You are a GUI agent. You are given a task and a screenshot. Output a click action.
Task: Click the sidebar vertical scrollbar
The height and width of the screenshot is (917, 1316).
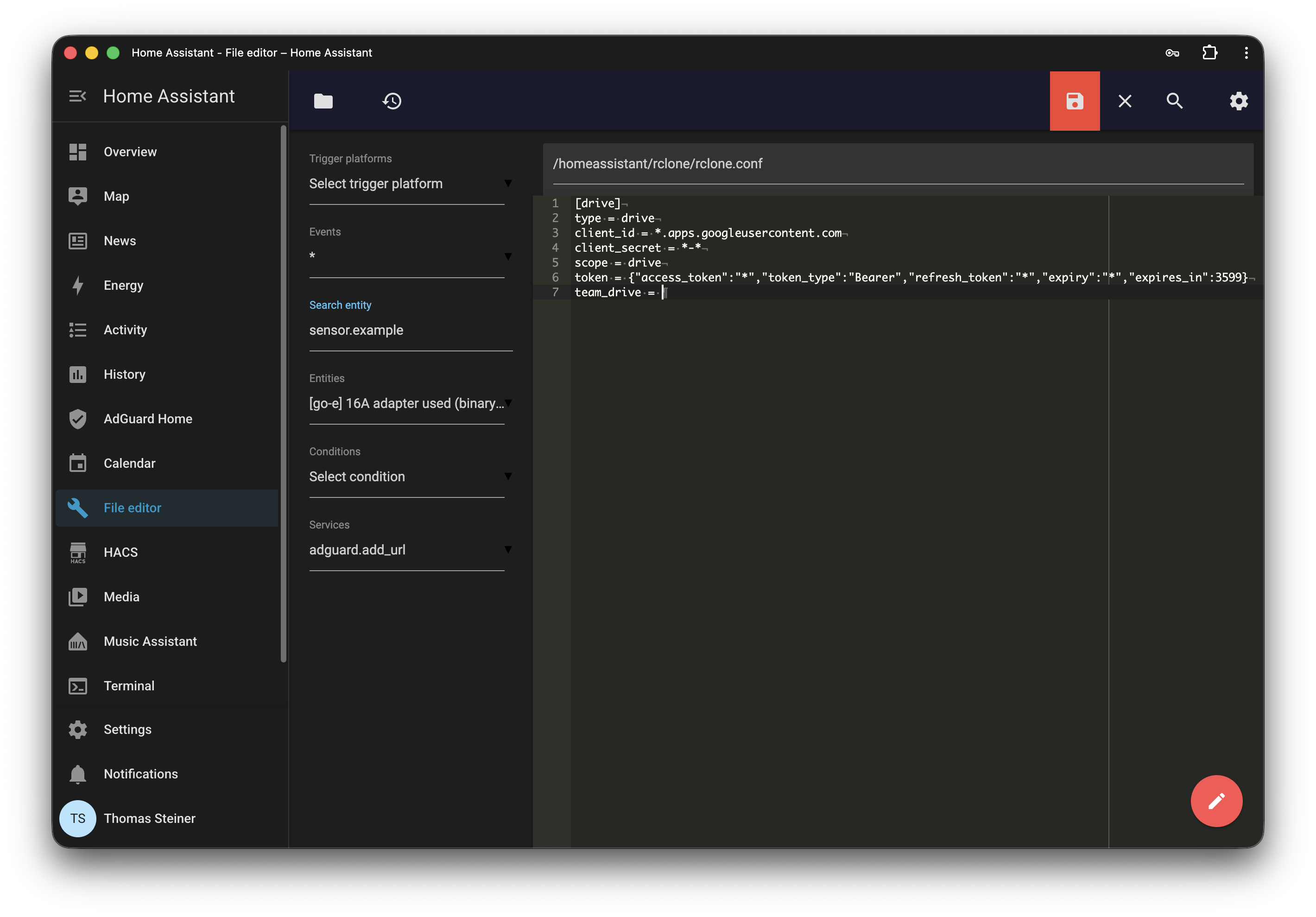click(x=283, y=394)
